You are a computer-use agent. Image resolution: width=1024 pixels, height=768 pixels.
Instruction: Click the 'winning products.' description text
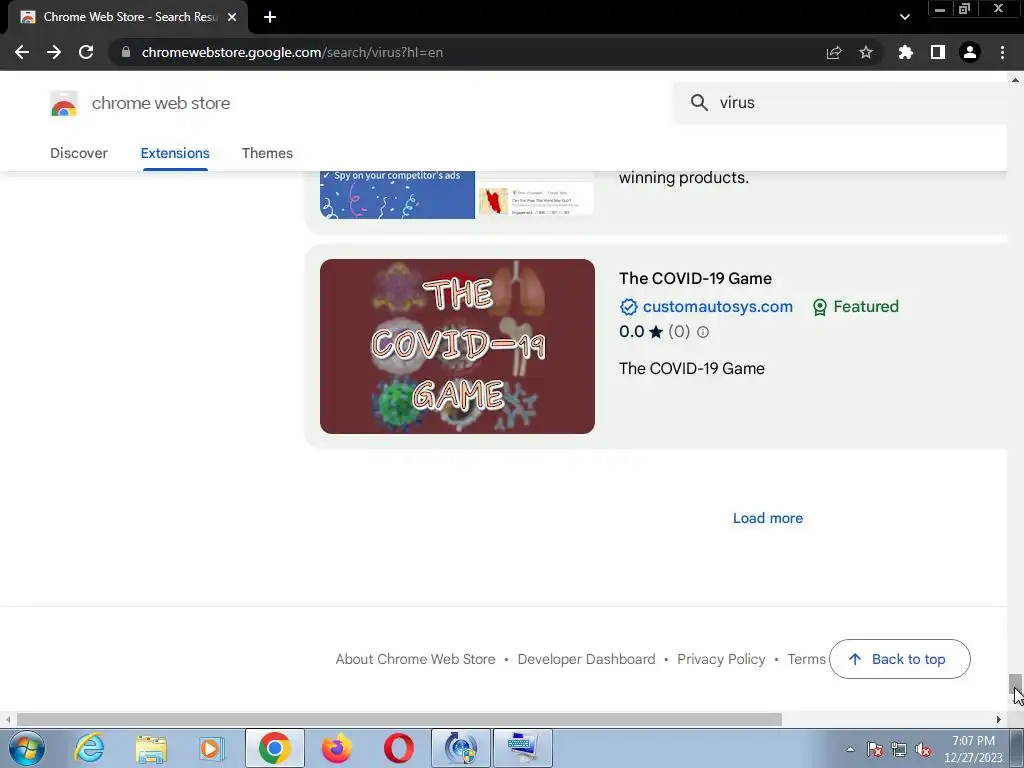(x=684, y=178)
